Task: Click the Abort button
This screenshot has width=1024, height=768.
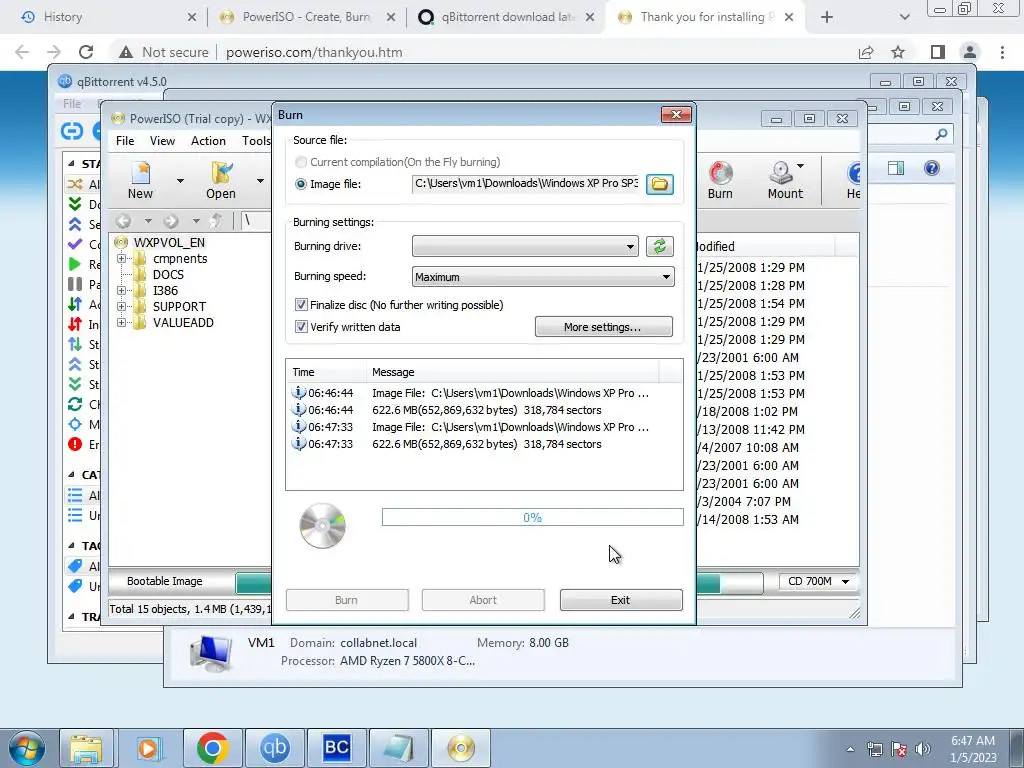Action: (x=483, y=600)
